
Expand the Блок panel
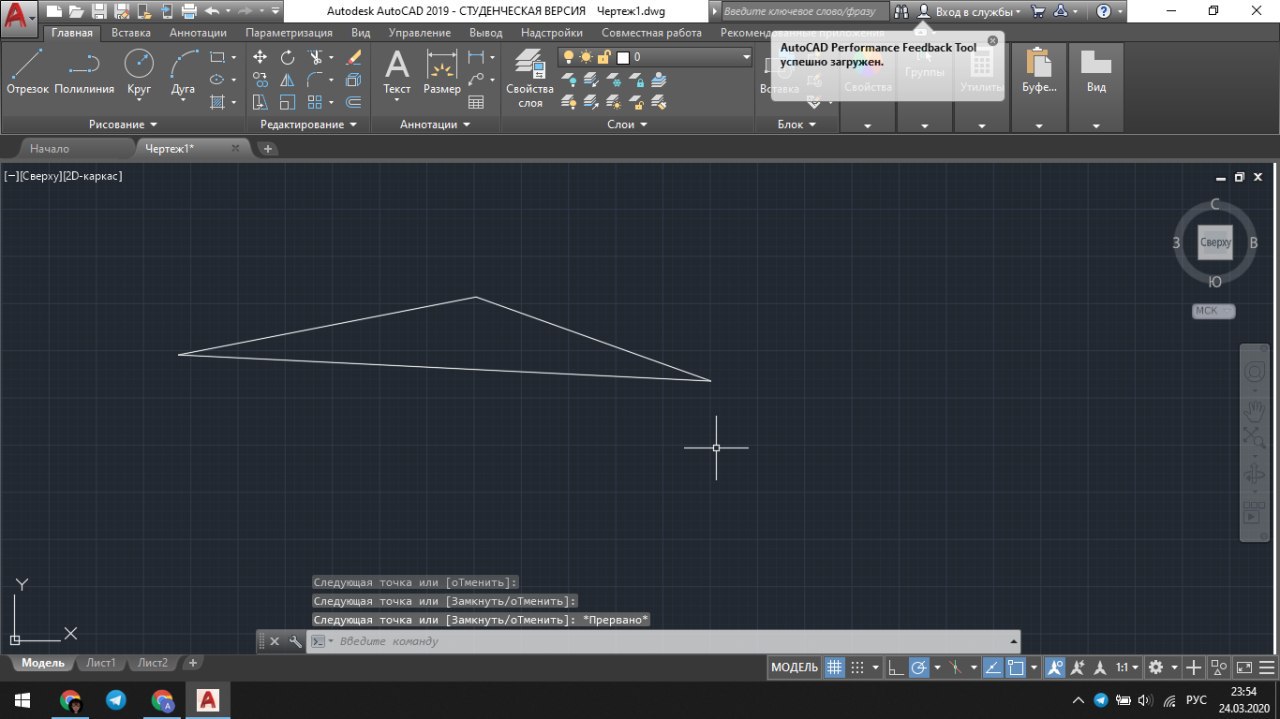point(797,125)
